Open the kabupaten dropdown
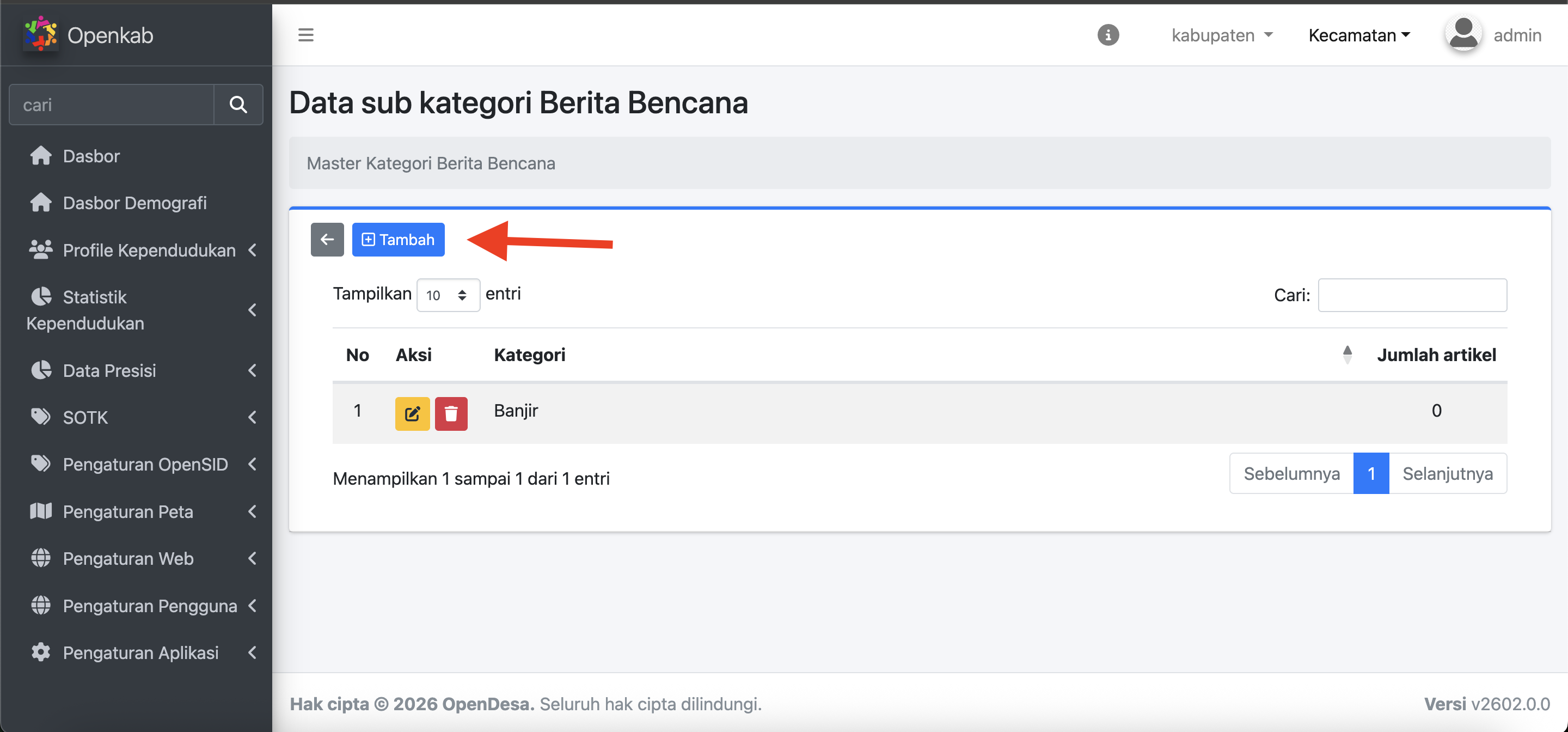This screenshot has height=732, width=1568. pyautogui.click(x=1222, y=35)
